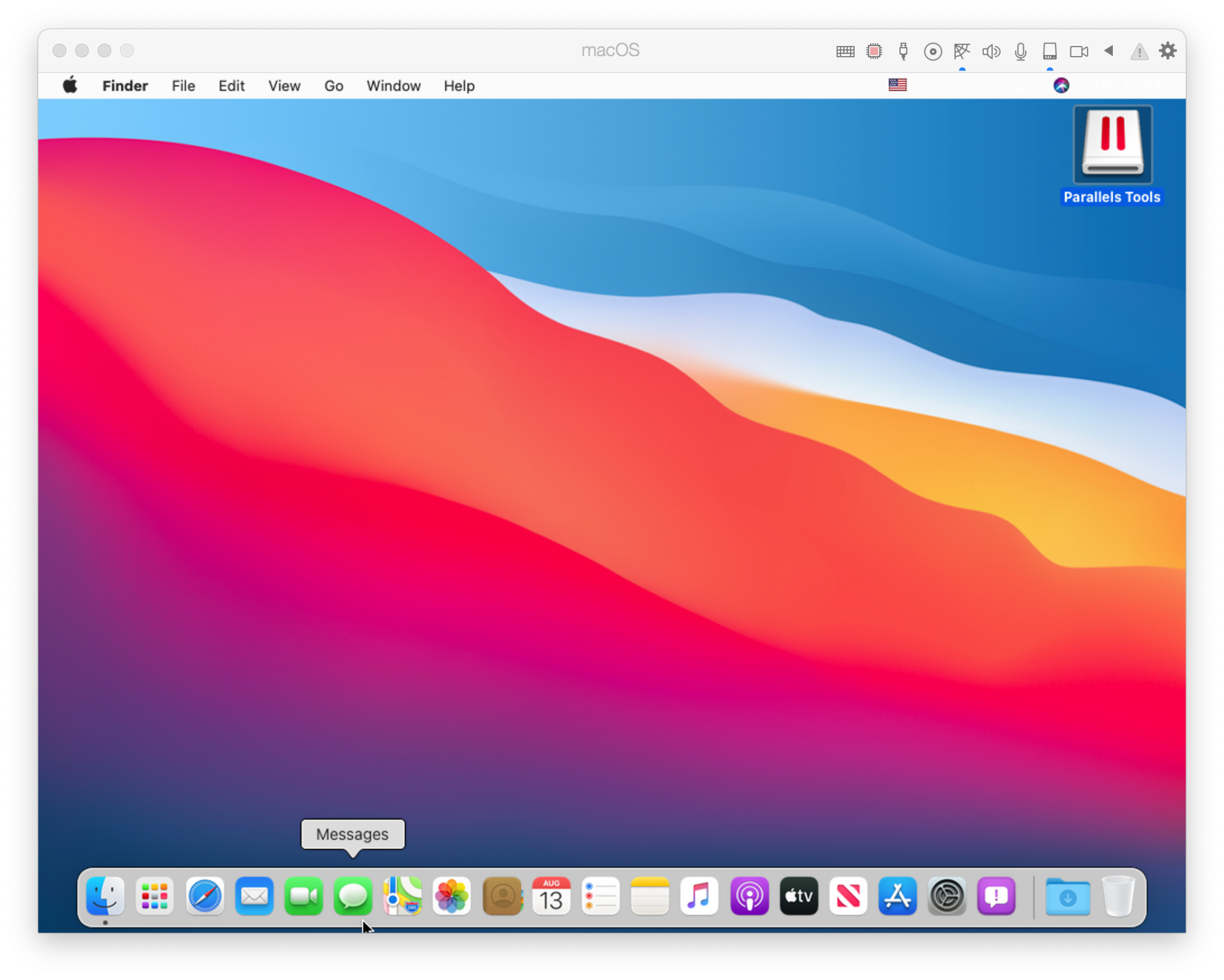This screenshot has width=1224, height=980.
Task: Activate Siri from the menu bar
Action: point(1061,85)
